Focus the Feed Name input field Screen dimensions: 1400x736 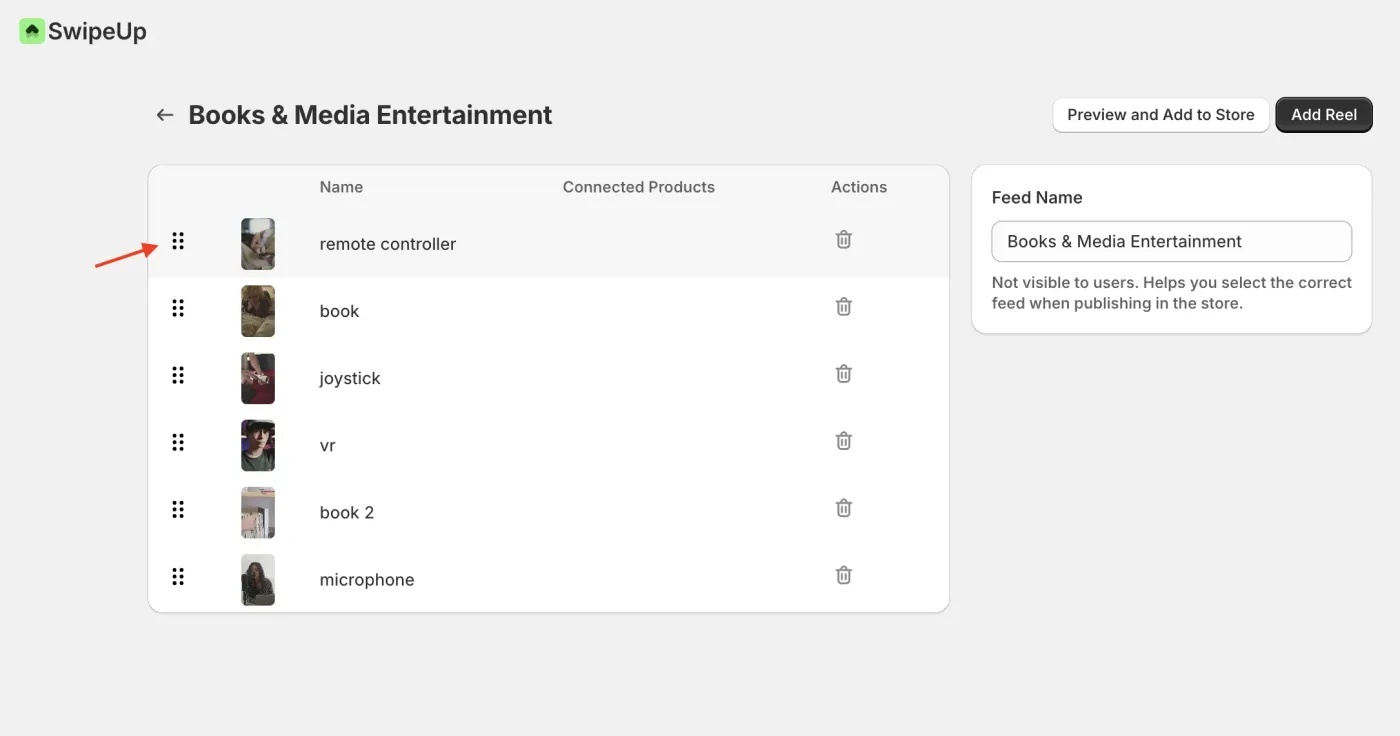(1171, 242)
